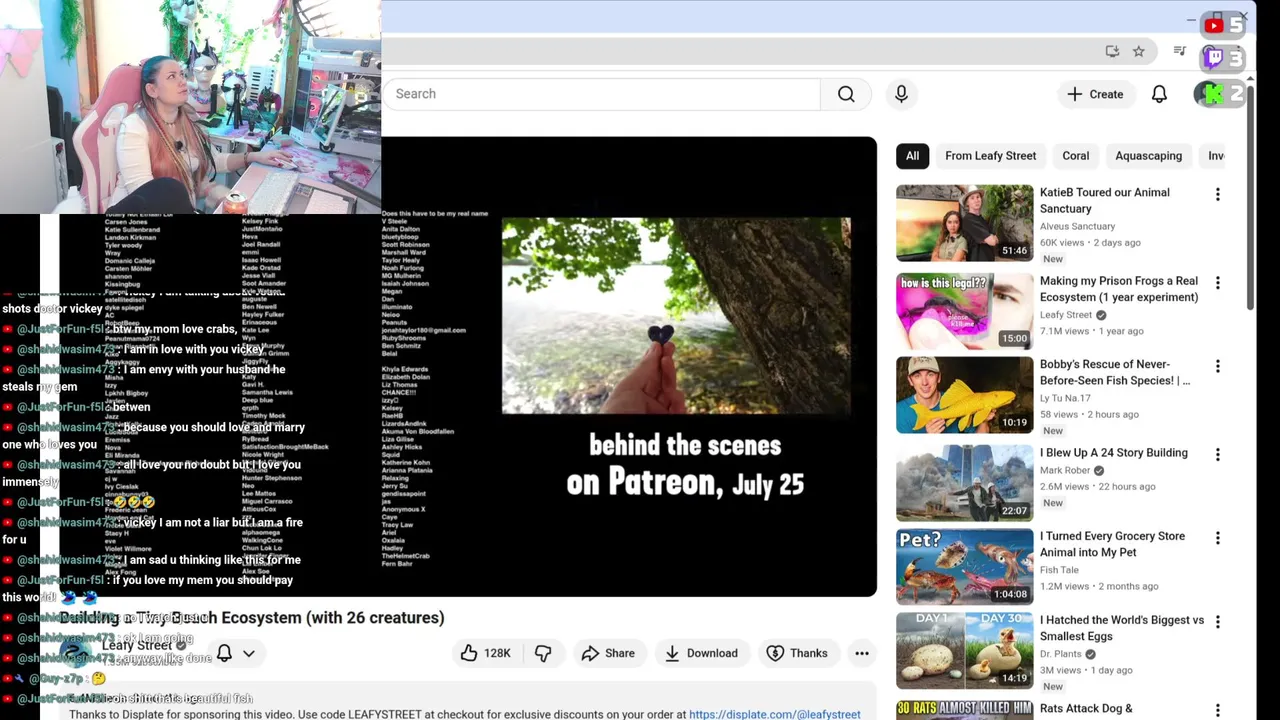Click the Fish Tale channel name
This screenshot has height=720, width=1280.
(x=1059, y=570)
